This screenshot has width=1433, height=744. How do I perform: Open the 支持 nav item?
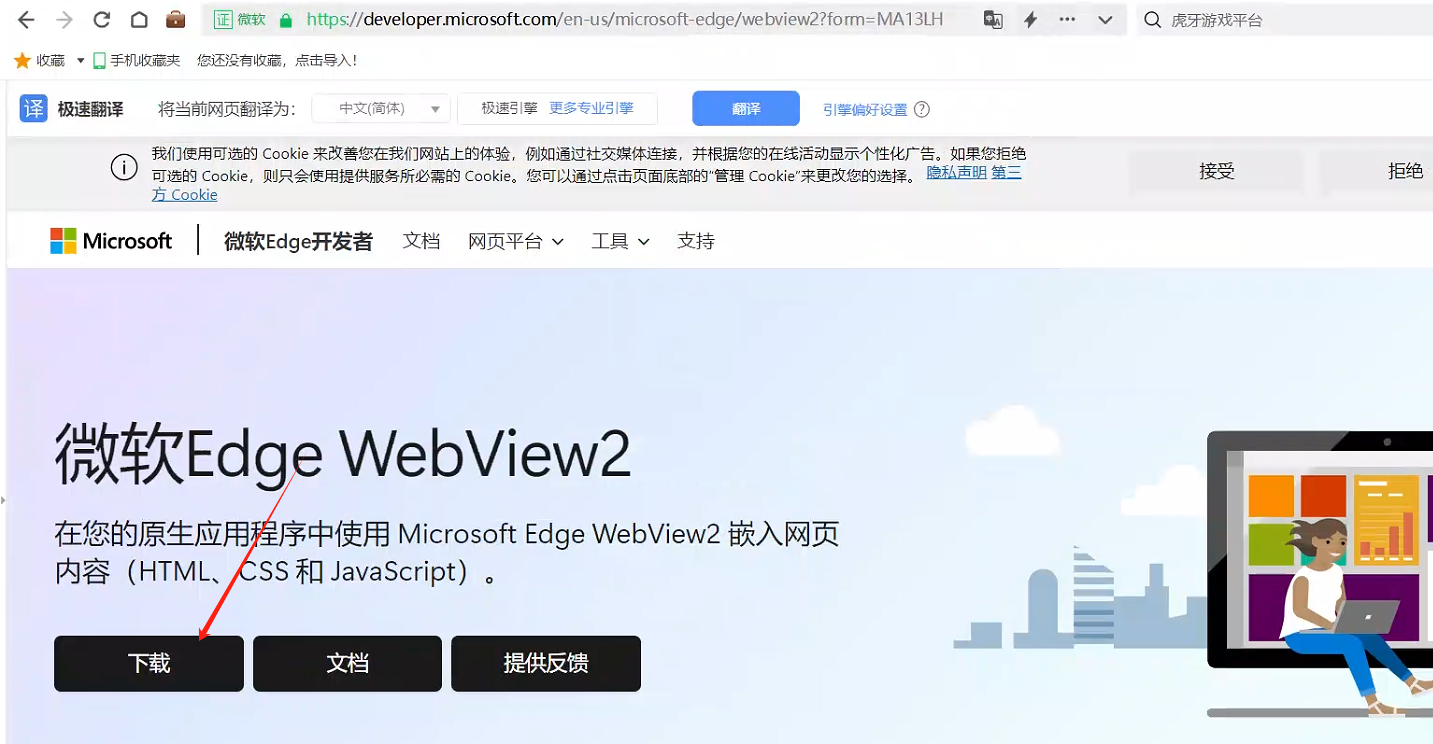[x=696, y=241]
